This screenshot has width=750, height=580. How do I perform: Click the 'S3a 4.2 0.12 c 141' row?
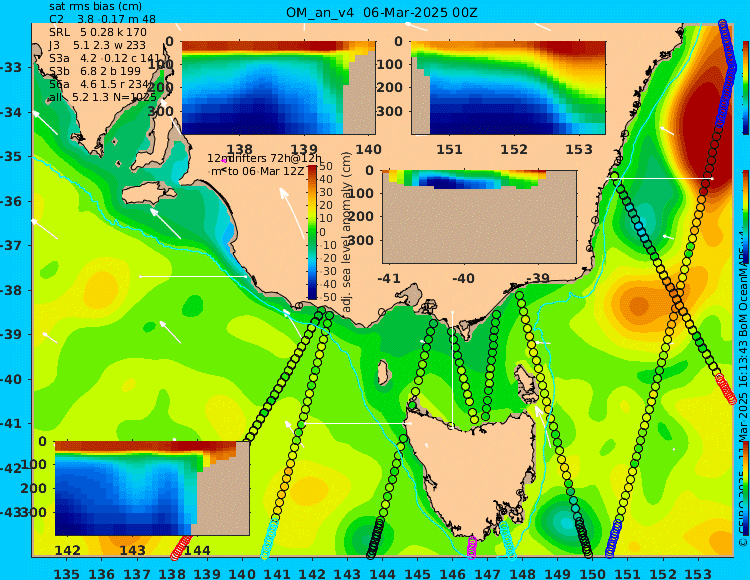tap(104, 58)
